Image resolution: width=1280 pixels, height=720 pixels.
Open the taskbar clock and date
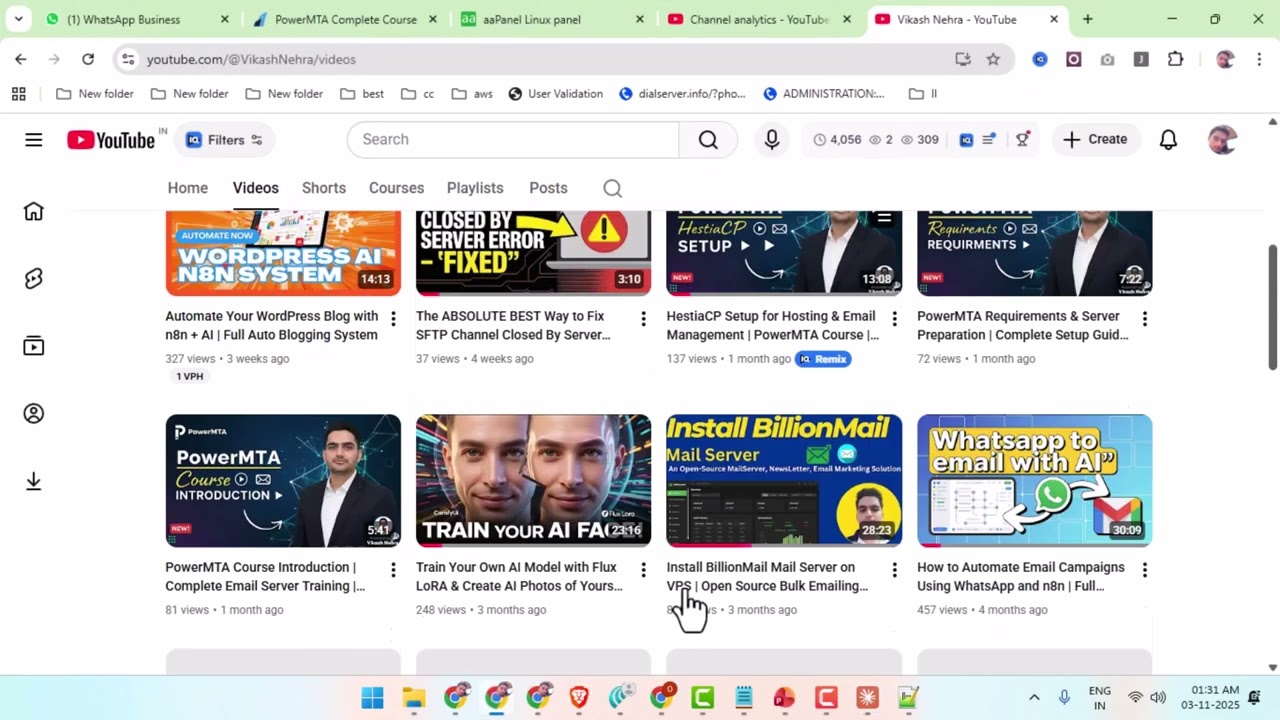pos(1210,698)
